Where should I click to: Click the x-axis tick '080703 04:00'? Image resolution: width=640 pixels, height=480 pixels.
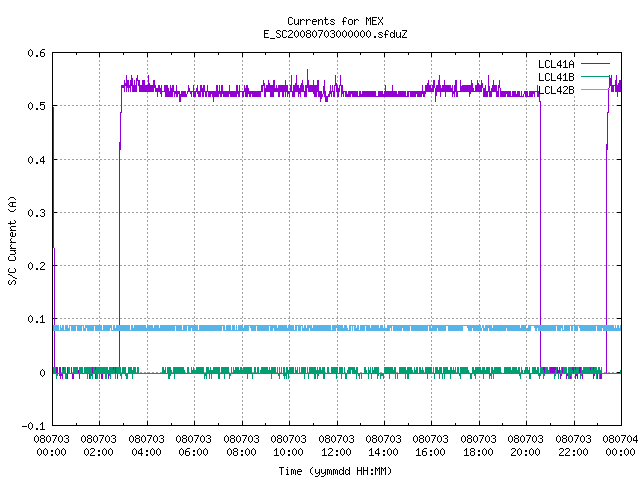147,446
